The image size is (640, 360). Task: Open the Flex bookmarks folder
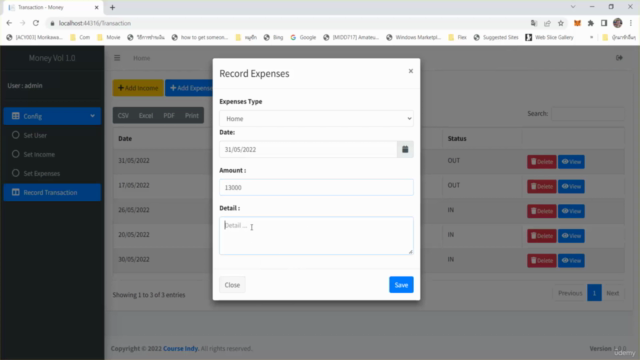[x=457, y=37]
